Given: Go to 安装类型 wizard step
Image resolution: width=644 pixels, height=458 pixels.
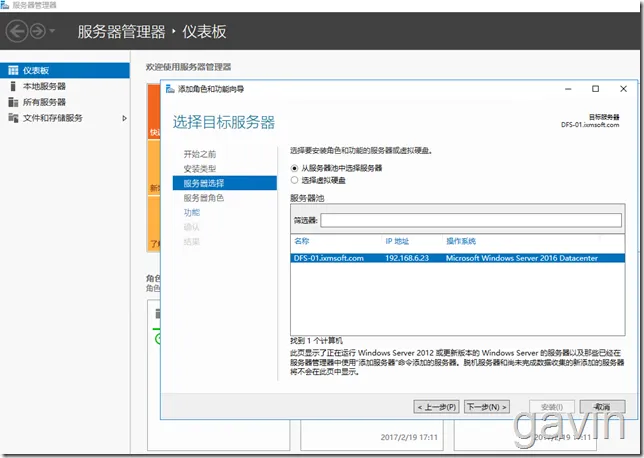Looking at the screenshot, I should (200, 169).
